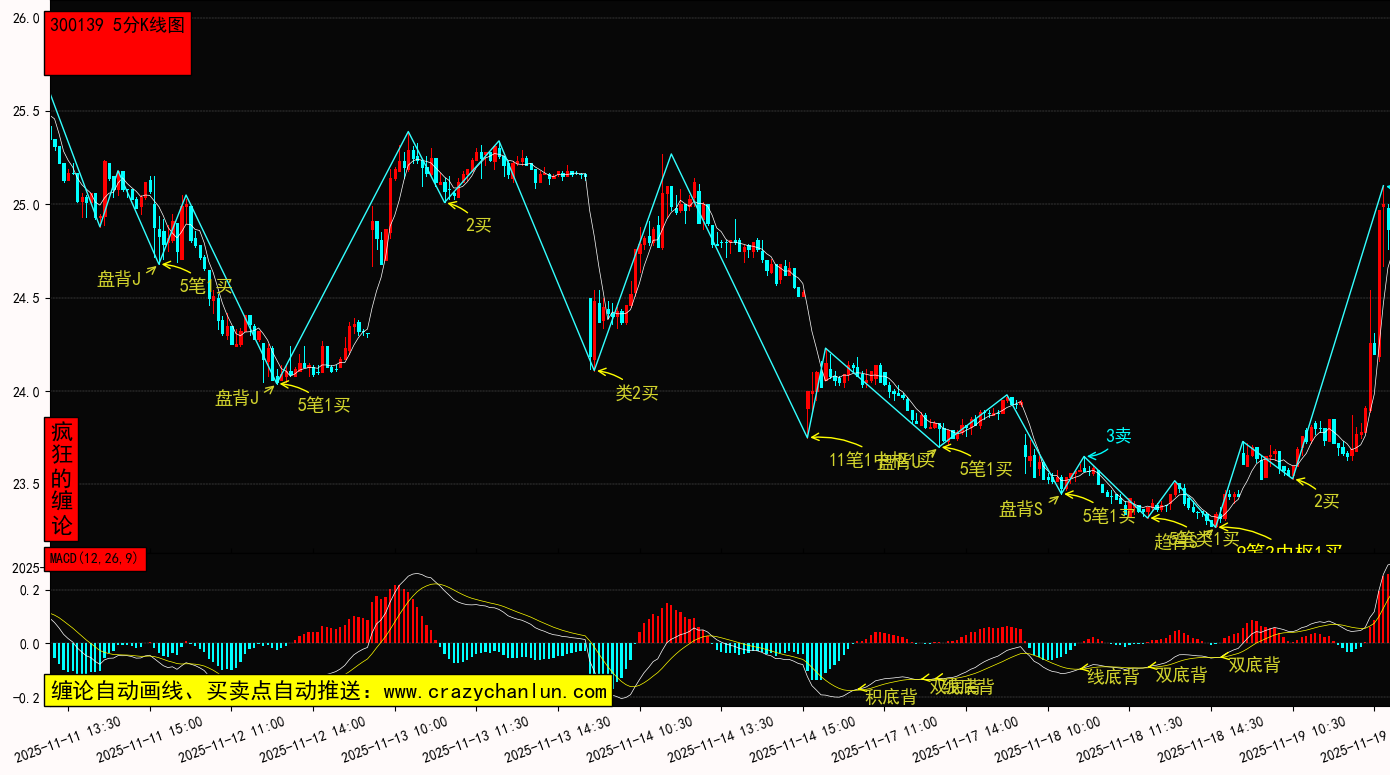
Task: Click the "类2买" buy signal annotation
Action: pos(637,393)
